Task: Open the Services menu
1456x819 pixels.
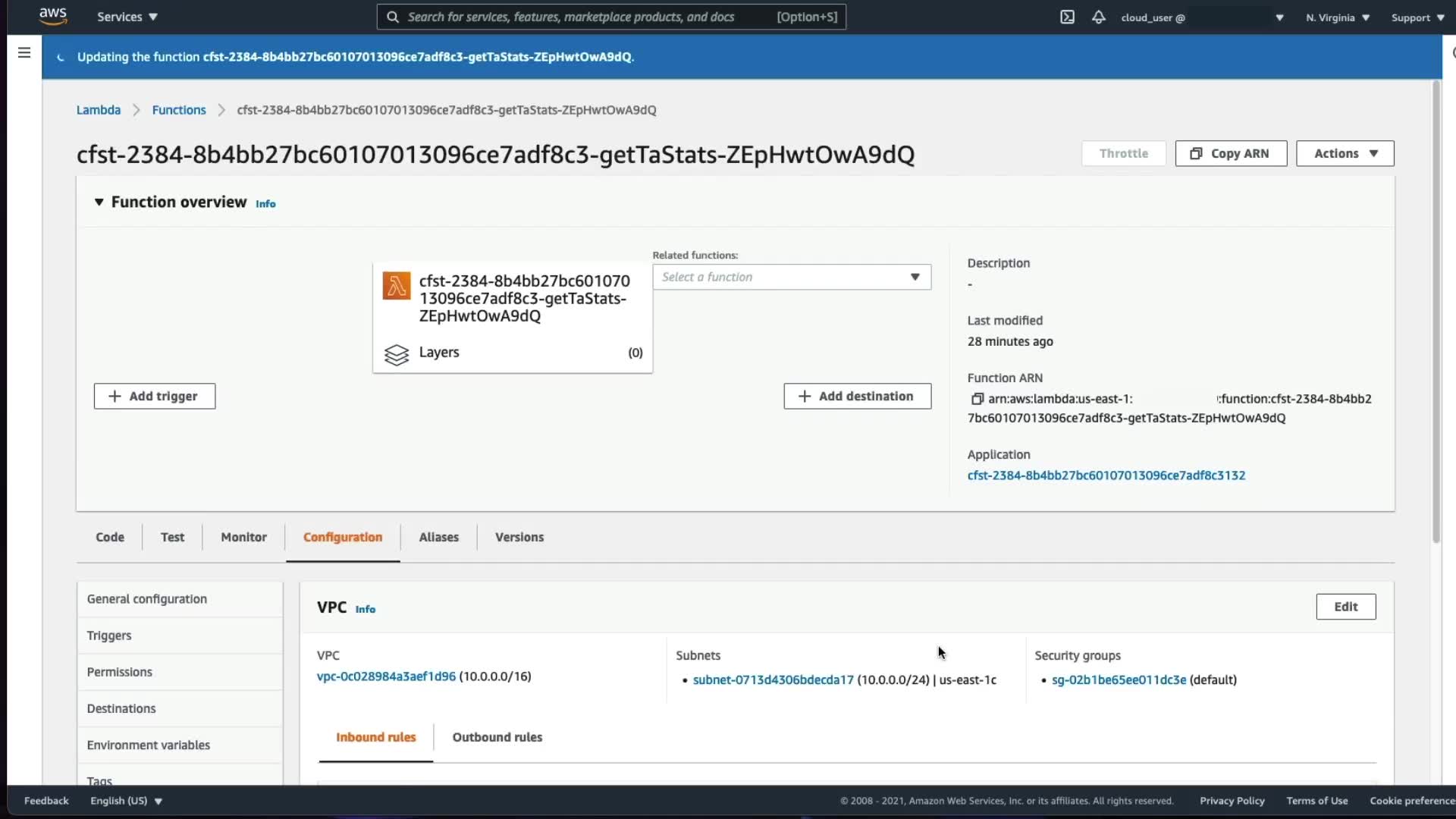Action: 127,17
